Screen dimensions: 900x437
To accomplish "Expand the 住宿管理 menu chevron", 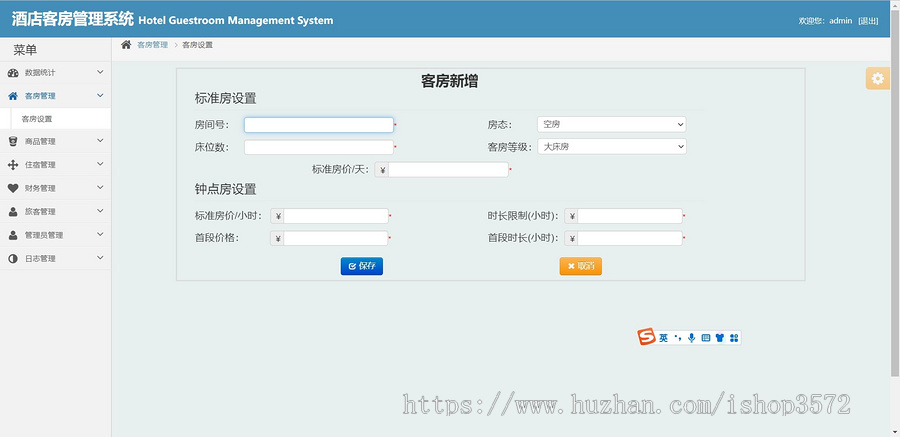I will point(100,164).
